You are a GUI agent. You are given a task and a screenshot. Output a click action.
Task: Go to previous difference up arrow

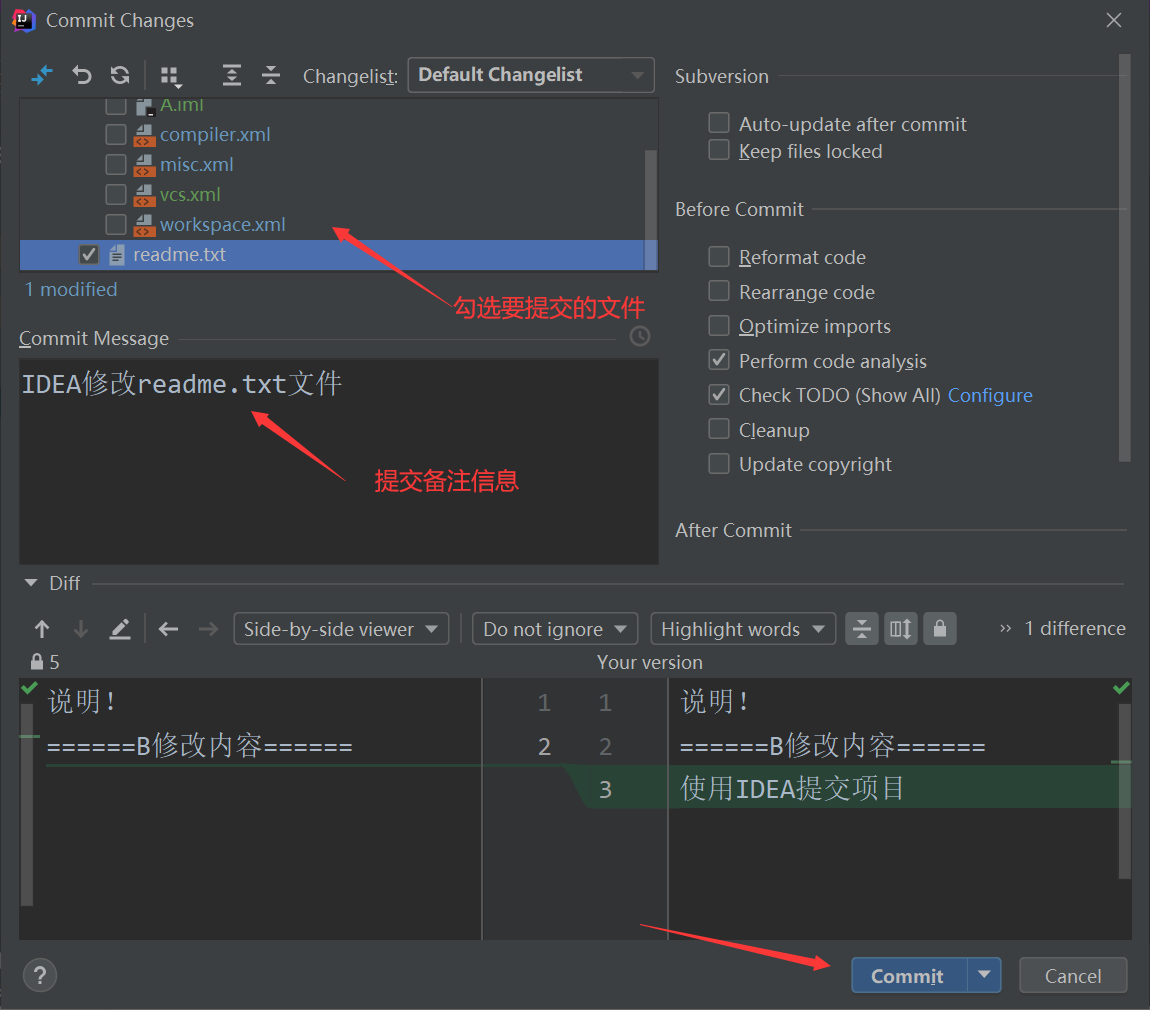tap(42, 629)
